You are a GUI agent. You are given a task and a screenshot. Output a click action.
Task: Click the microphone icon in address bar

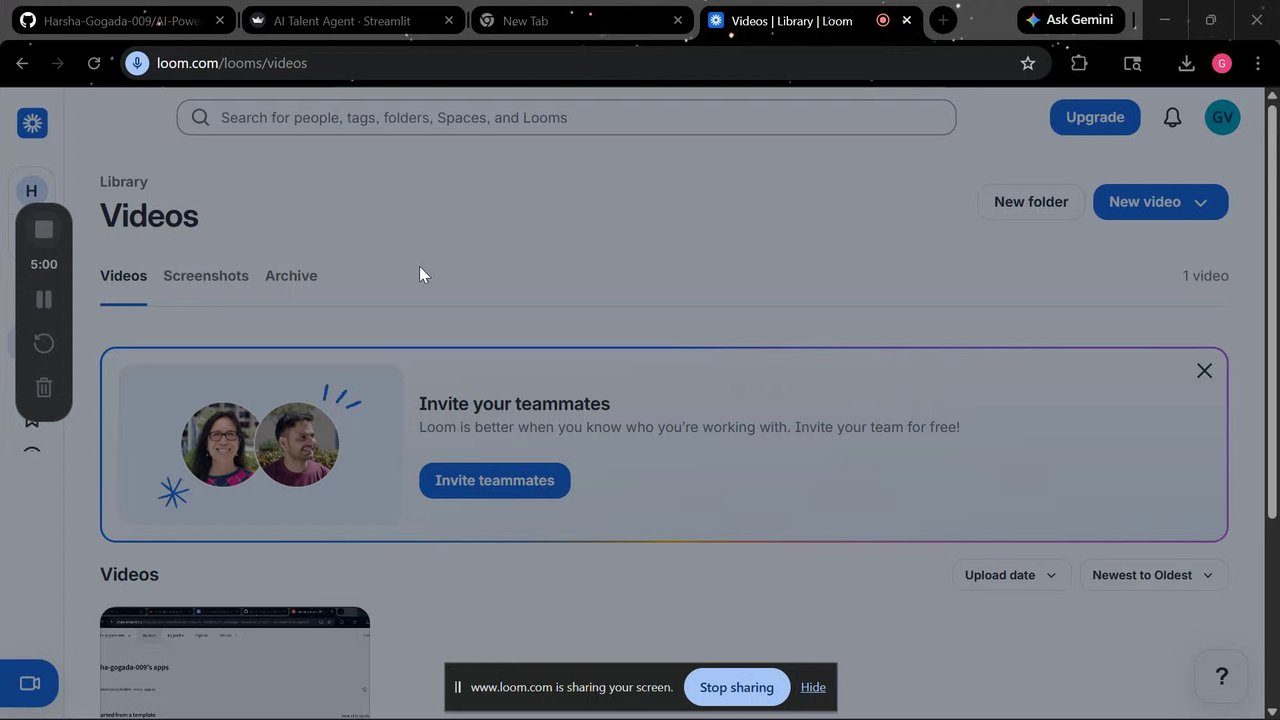point(138,63)
